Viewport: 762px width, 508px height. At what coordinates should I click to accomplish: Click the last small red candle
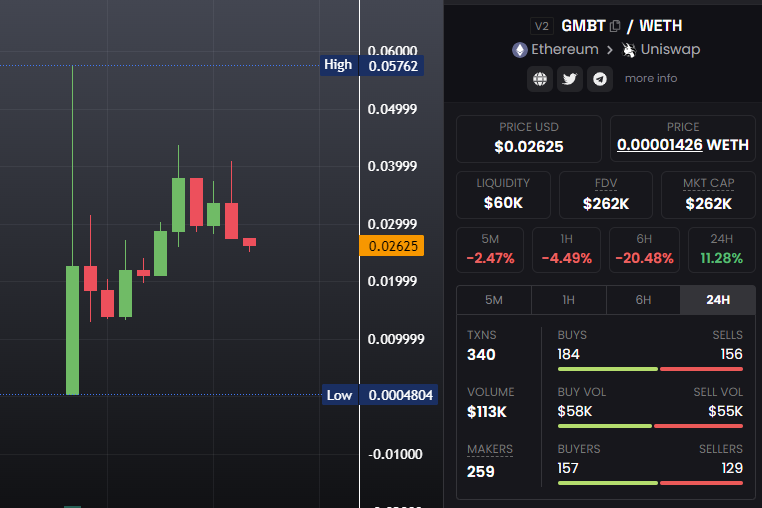pos(249,242)
